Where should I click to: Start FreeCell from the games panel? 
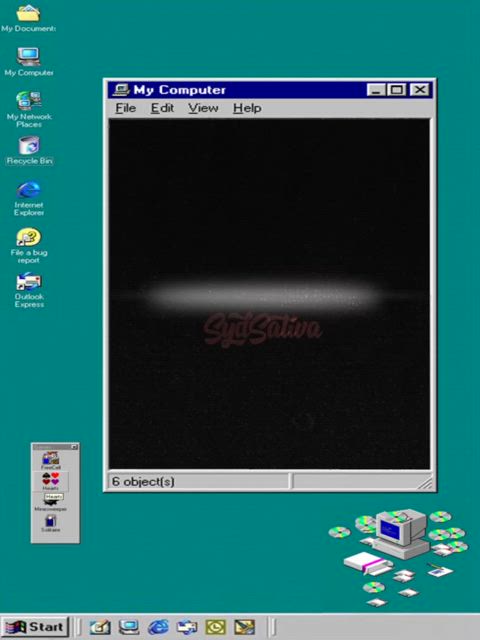coord(51,460)
